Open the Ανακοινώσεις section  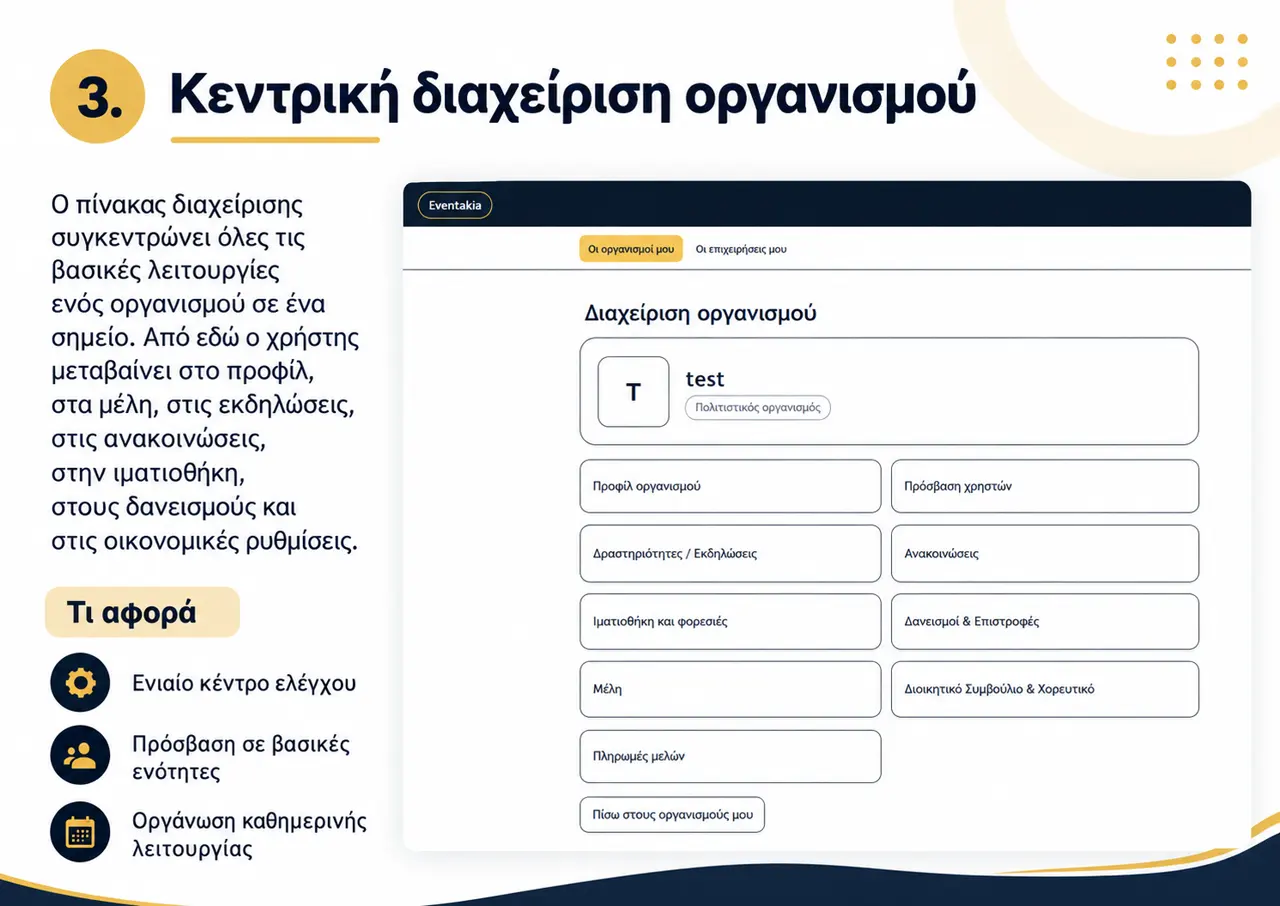click(1045, 553)
